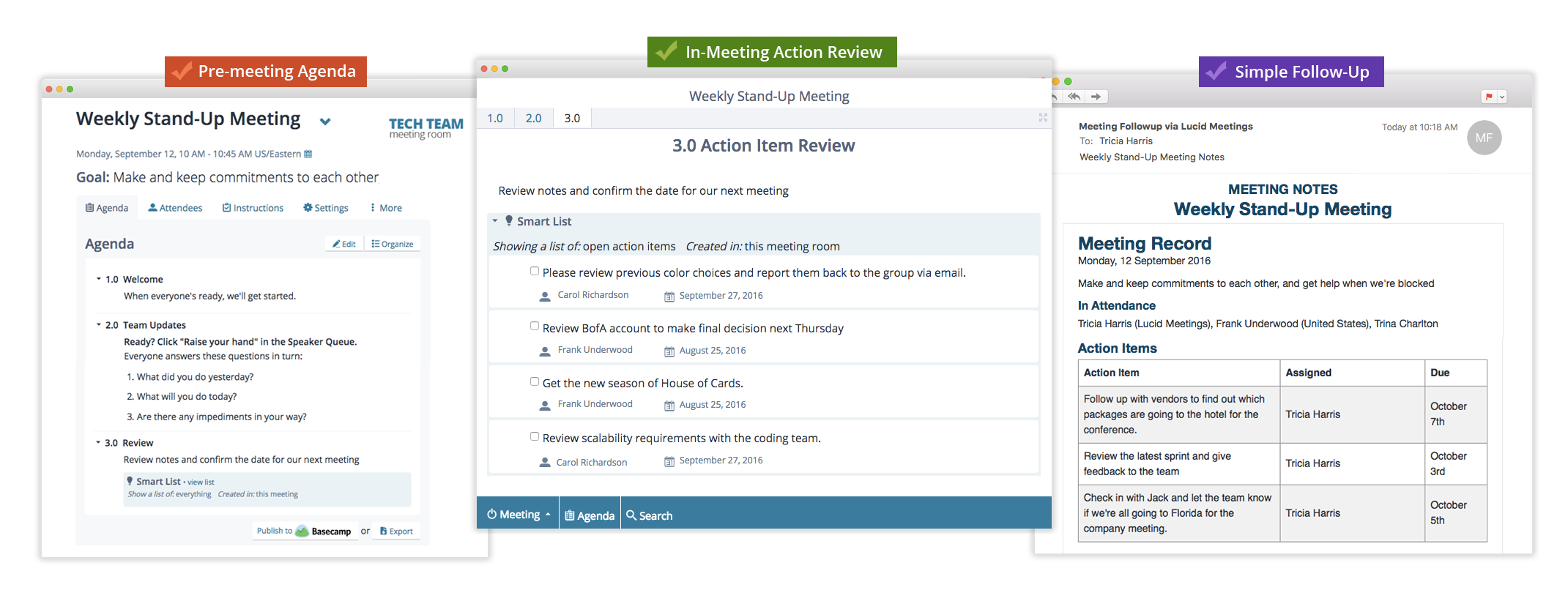The width and height of the screenshot is (1568, 604).
Task: Click the forward arrow in mail window
Action: [1096, 97]
